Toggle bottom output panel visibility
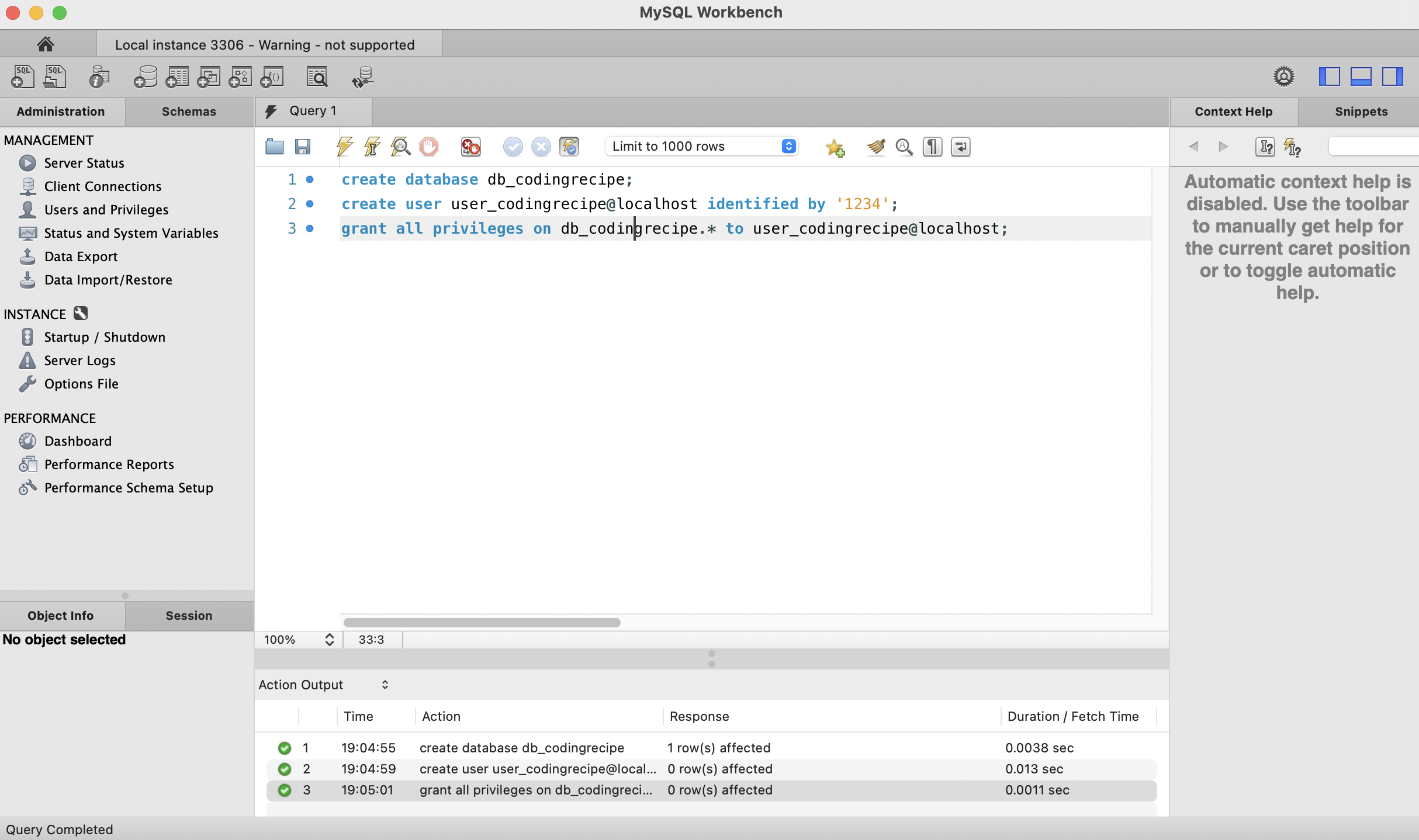 click(1361, 77)
